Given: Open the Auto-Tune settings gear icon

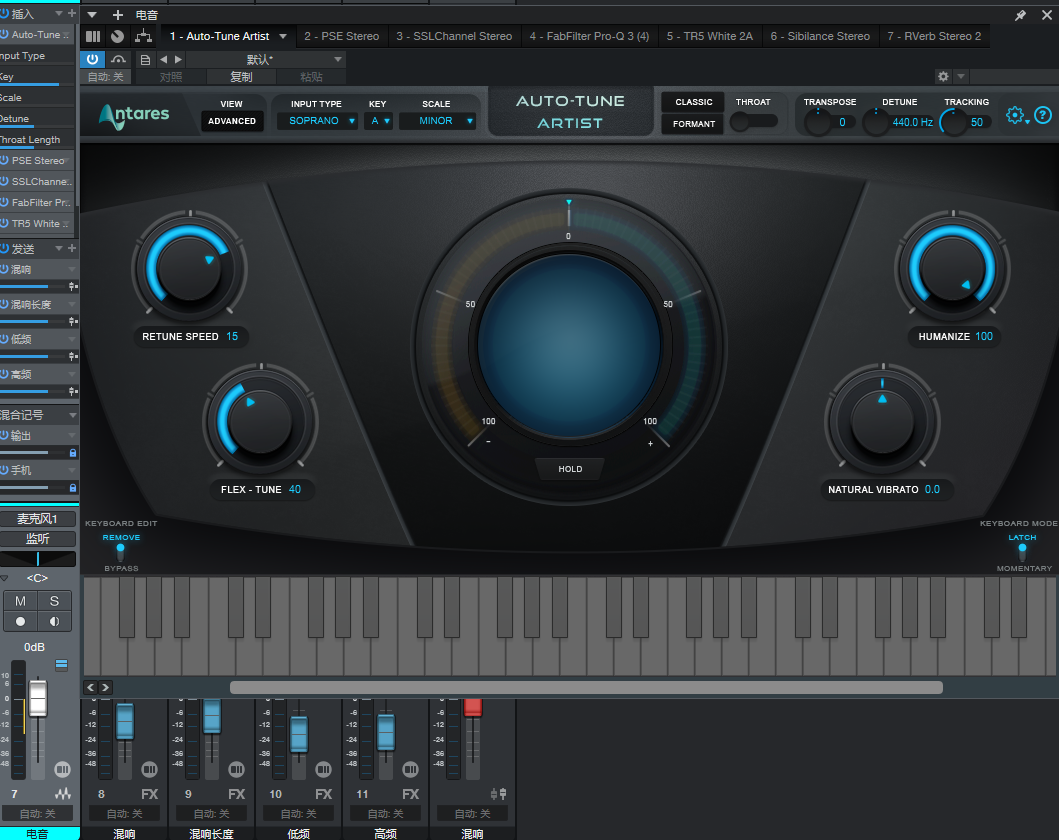Looking at the screenshot, I should 1015,115.
